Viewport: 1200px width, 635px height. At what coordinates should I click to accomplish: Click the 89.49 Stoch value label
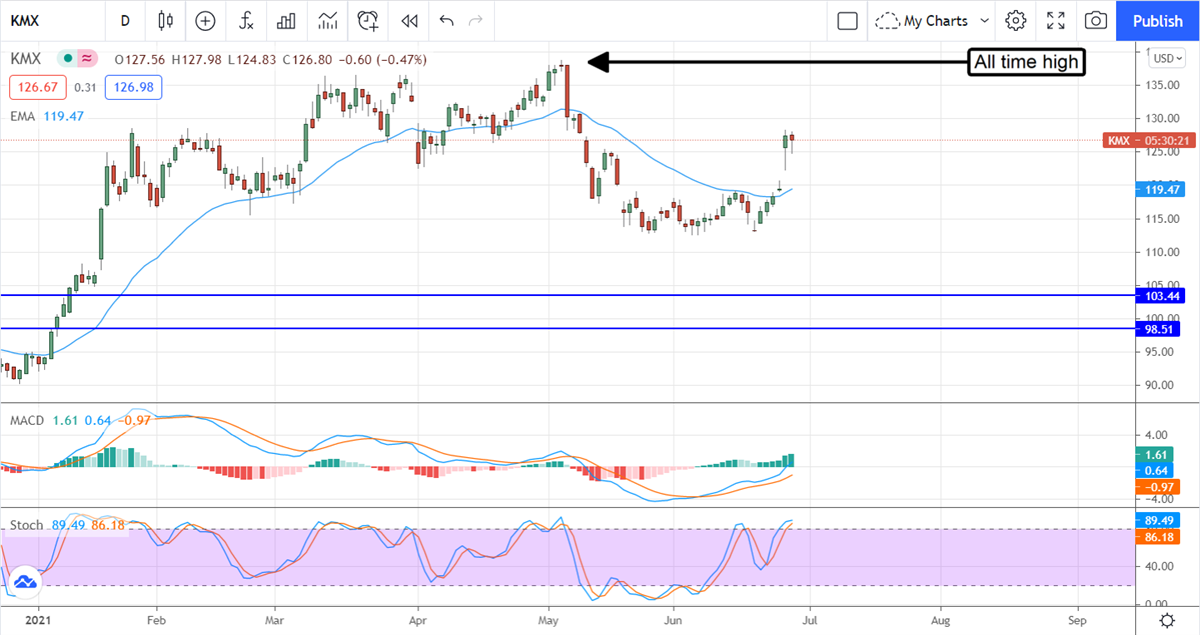point(1158,521)
